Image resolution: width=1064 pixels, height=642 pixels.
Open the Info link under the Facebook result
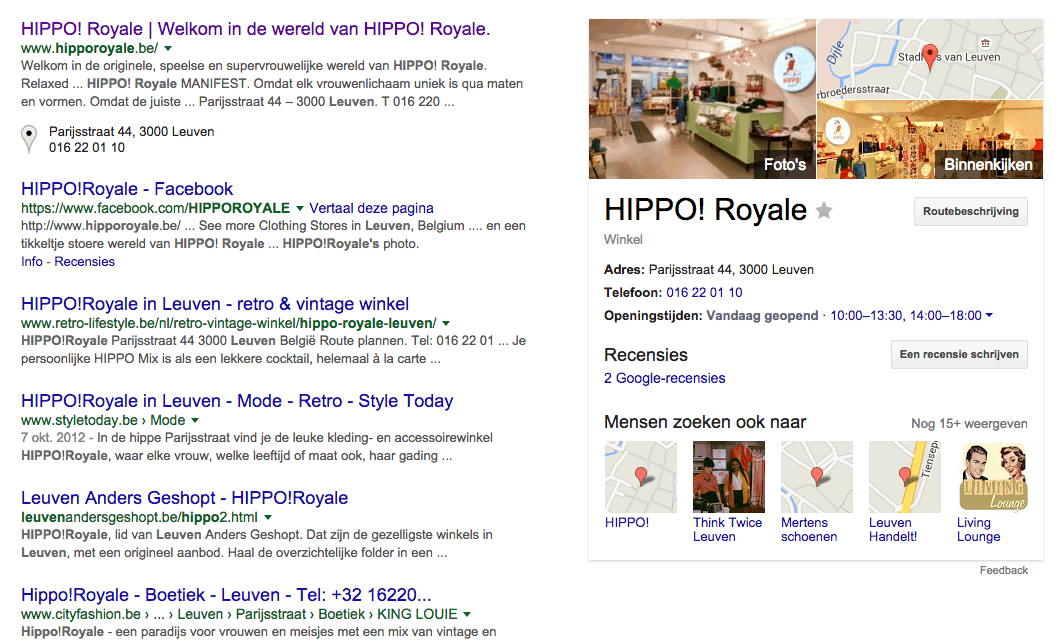tap(31, 262)
